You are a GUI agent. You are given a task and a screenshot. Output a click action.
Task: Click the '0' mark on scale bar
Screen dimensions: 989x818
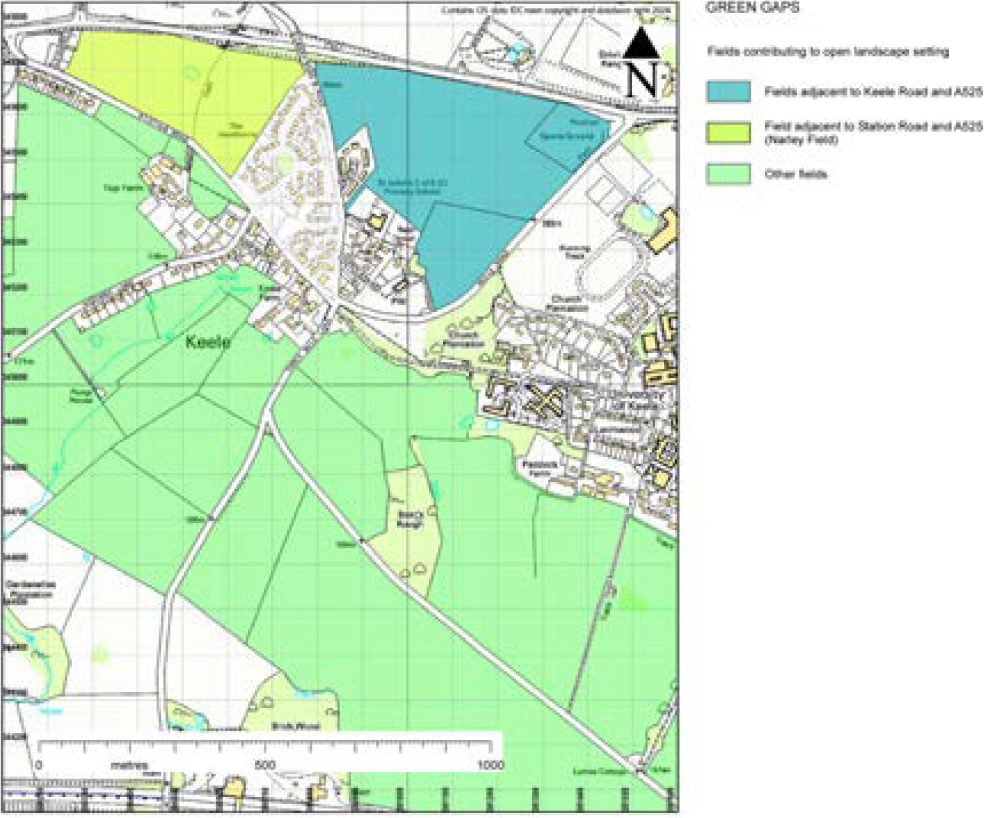tap(40, 766)
